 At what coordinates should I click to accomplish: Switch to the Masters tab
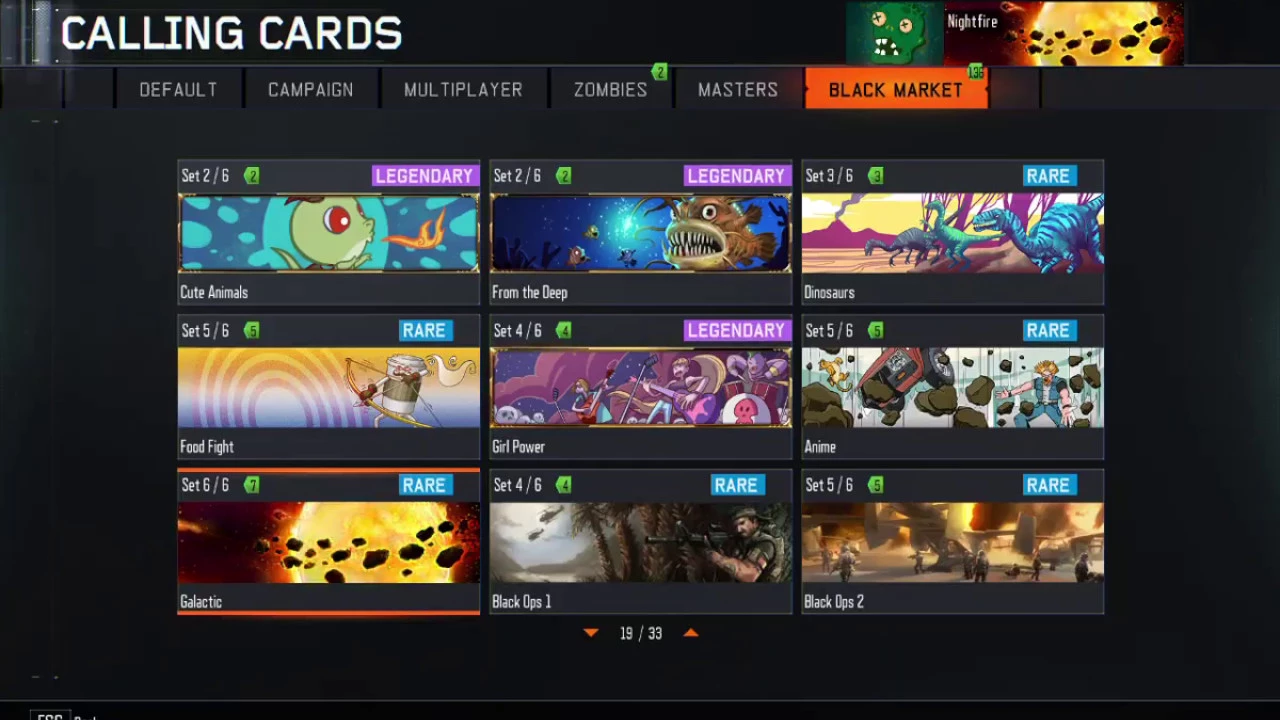738,90
